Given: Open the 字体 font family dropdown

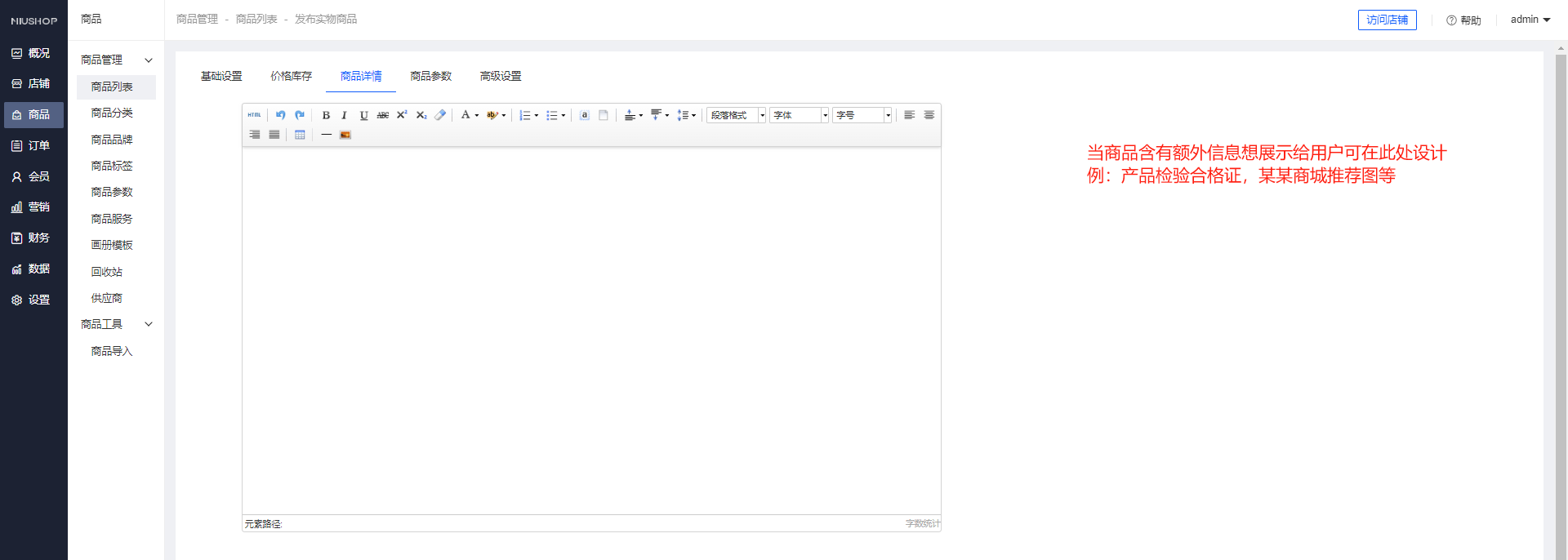Looking at the screenshot, I should (x=799, y=115).
